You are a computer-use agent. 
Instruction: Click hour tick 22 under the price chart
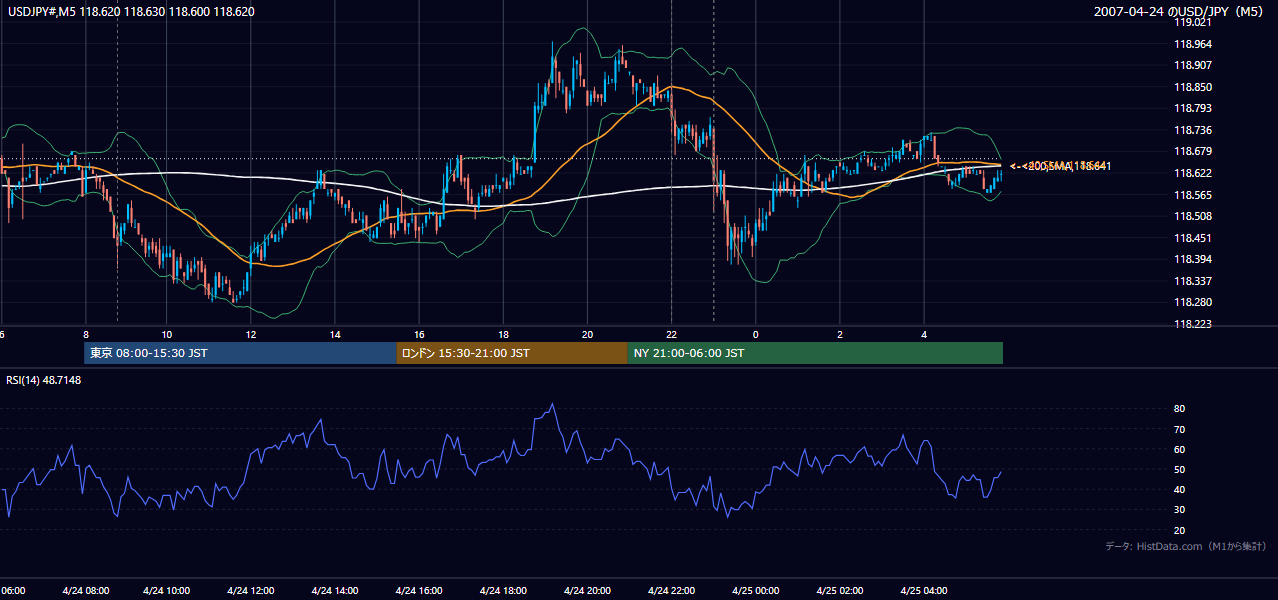click(x=671, y=335)
